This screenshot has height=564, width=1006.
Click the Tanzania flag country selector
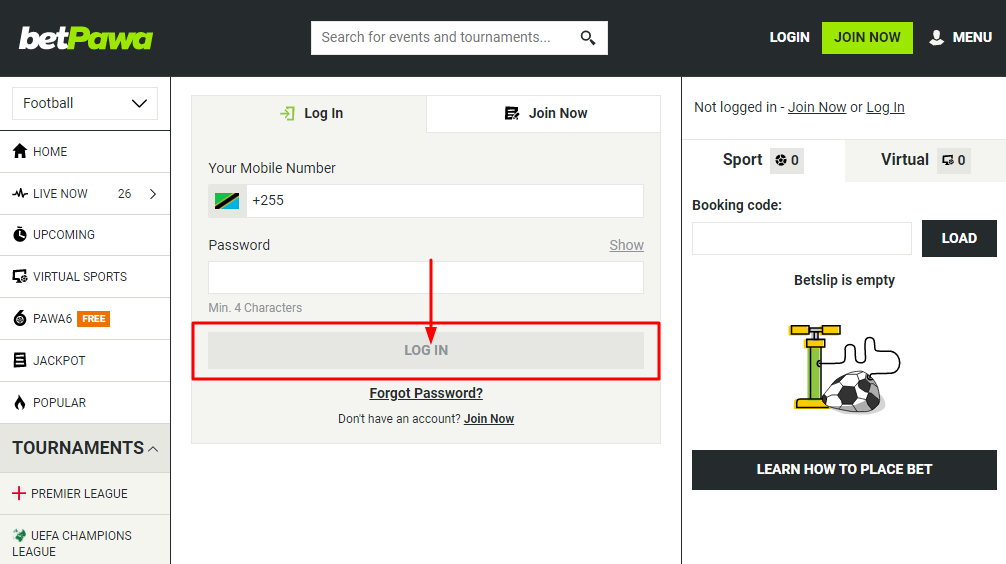click(227, 201)
